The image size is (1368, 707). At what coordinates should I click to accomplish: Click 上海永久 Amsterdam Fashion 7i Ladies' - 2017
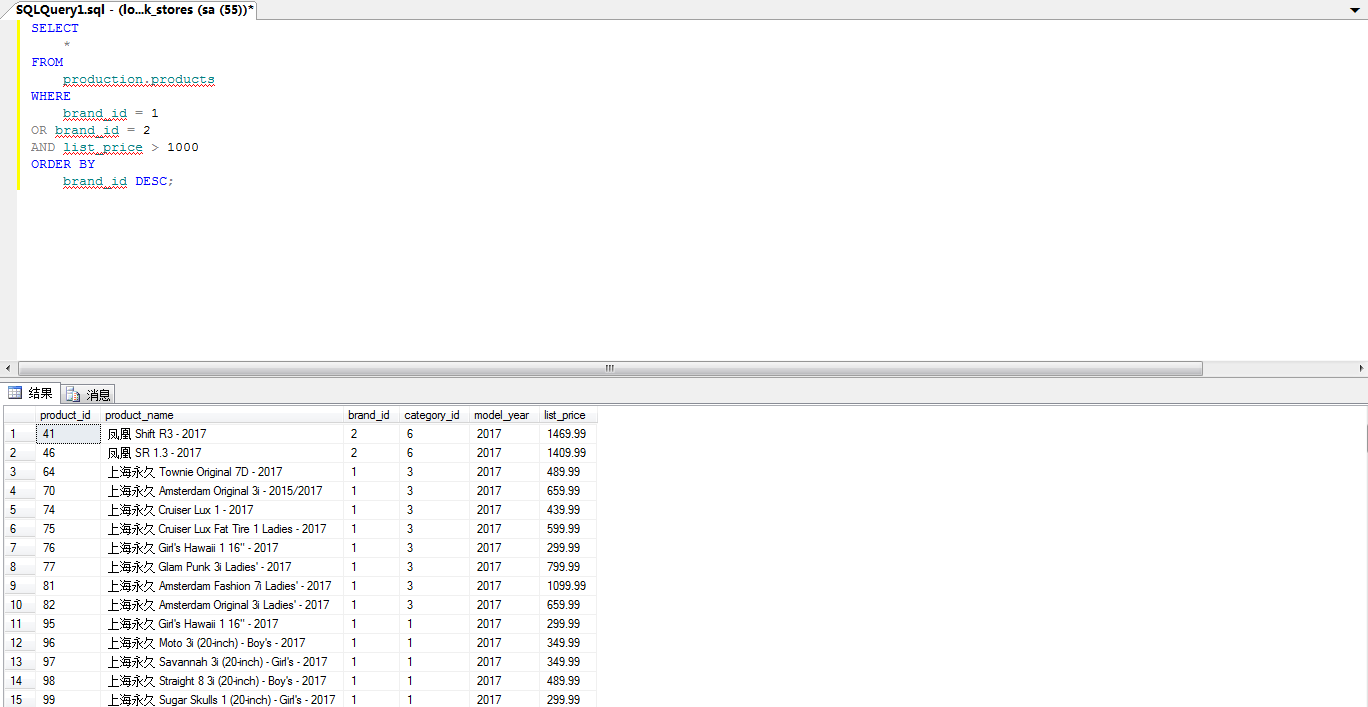click(x=220, y=586)
